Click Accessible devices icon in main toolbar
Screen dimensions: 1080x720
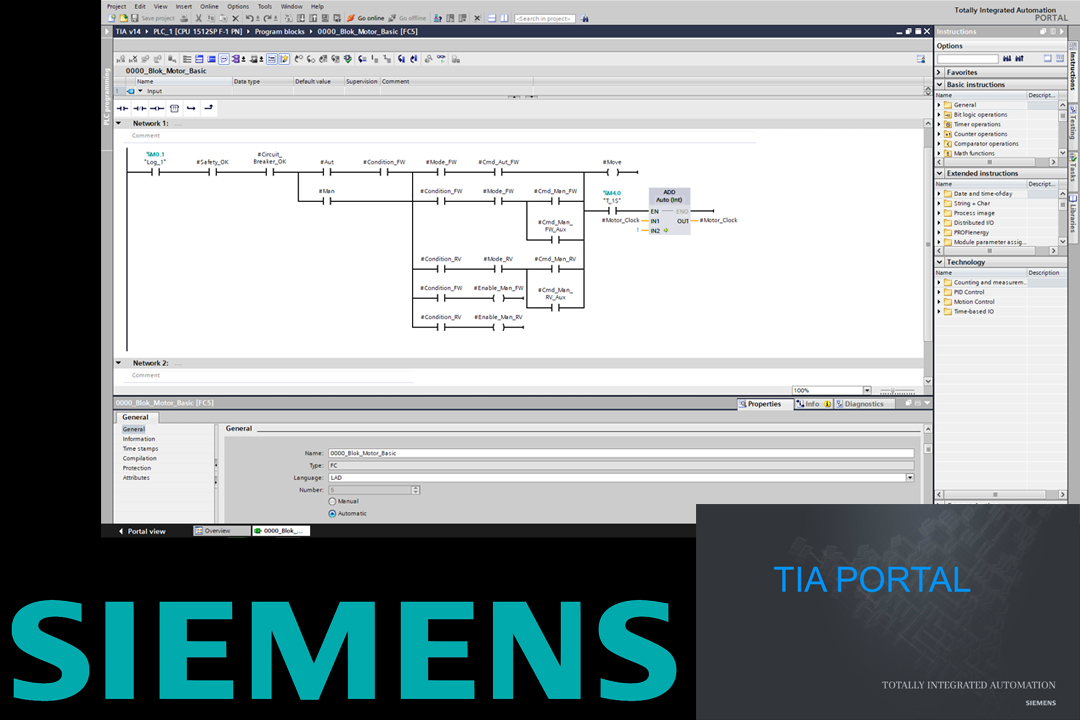[437, 19]
